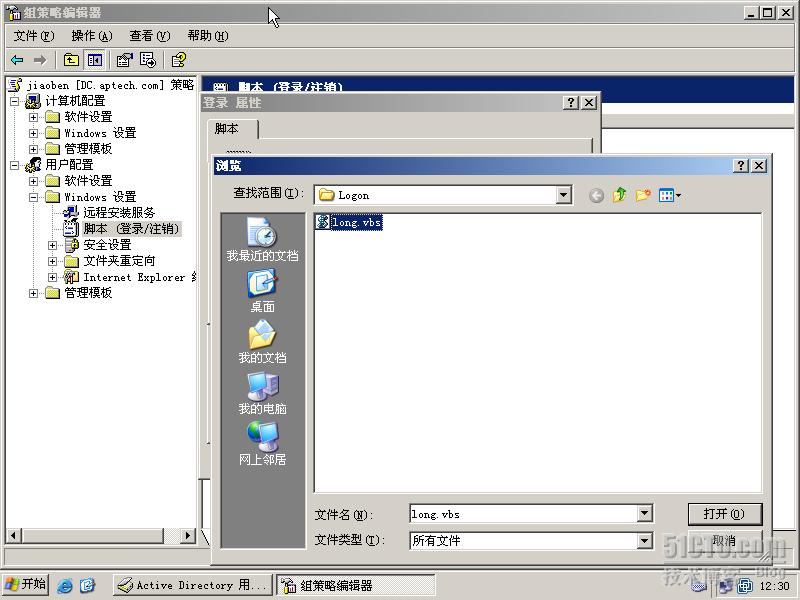Open the 文件名 dropdown arrow

[x=645, y=513]
